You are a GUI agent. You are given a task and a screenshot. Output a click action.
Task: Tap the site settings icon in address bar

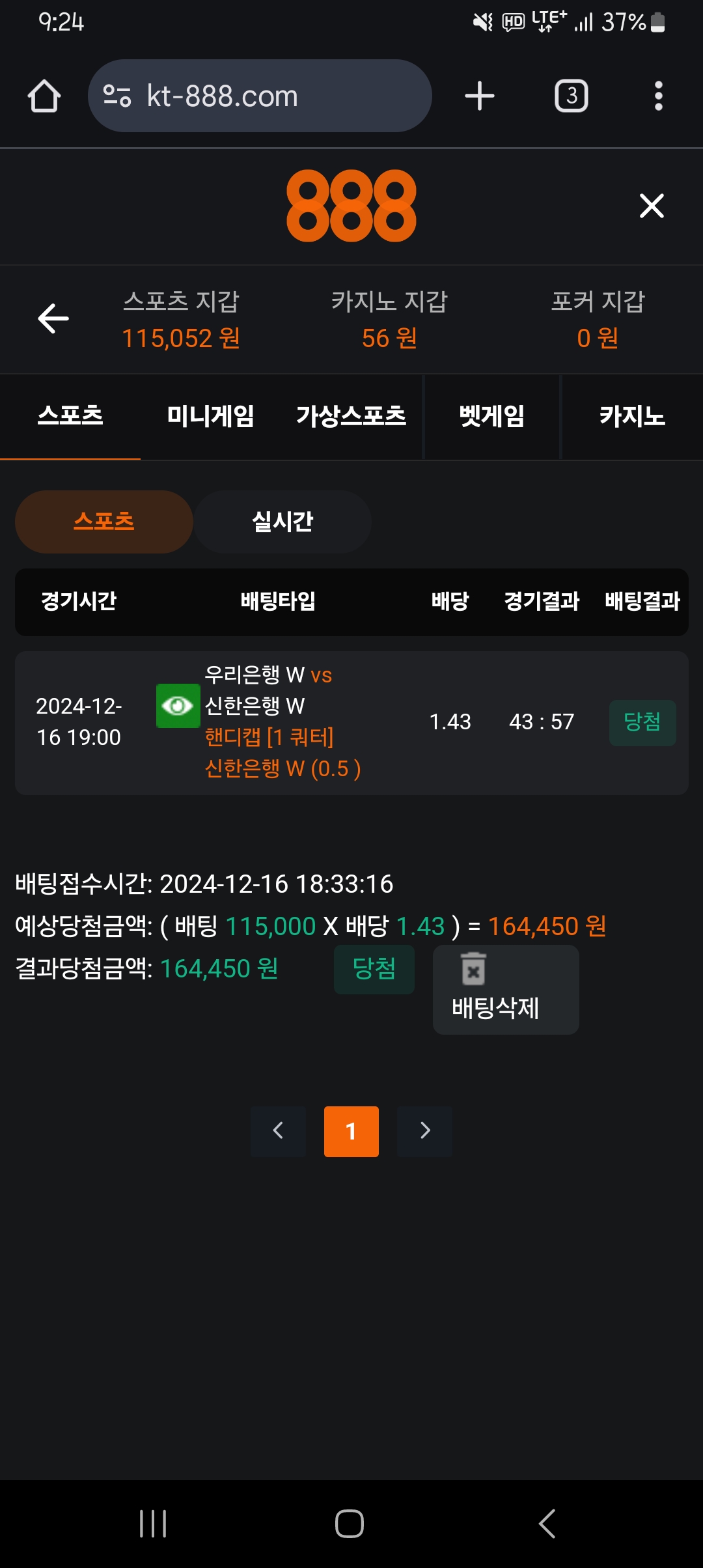[117, 96]
